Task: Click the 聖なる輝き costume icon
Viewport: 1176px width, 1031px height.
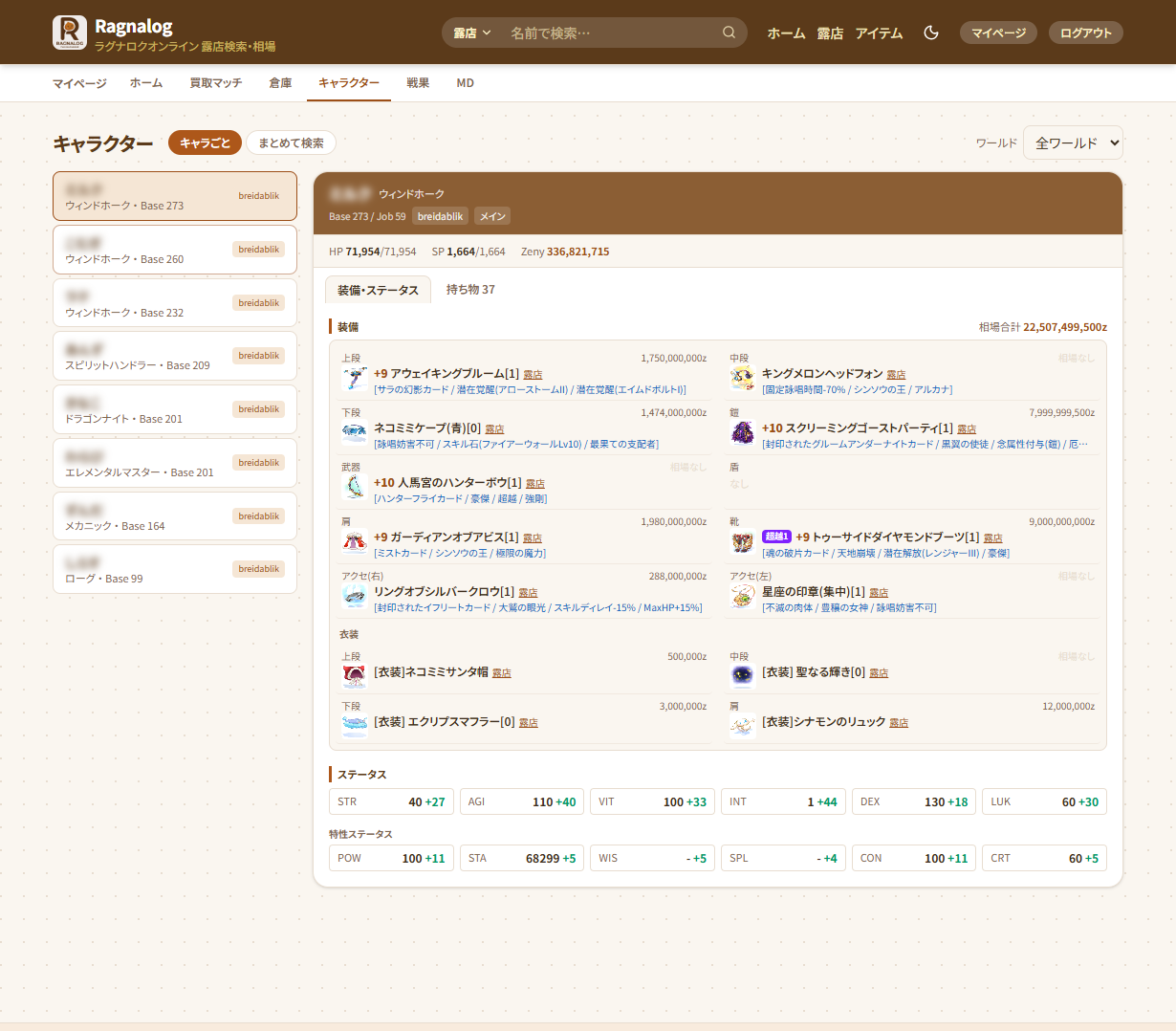Action: point(743,676)
